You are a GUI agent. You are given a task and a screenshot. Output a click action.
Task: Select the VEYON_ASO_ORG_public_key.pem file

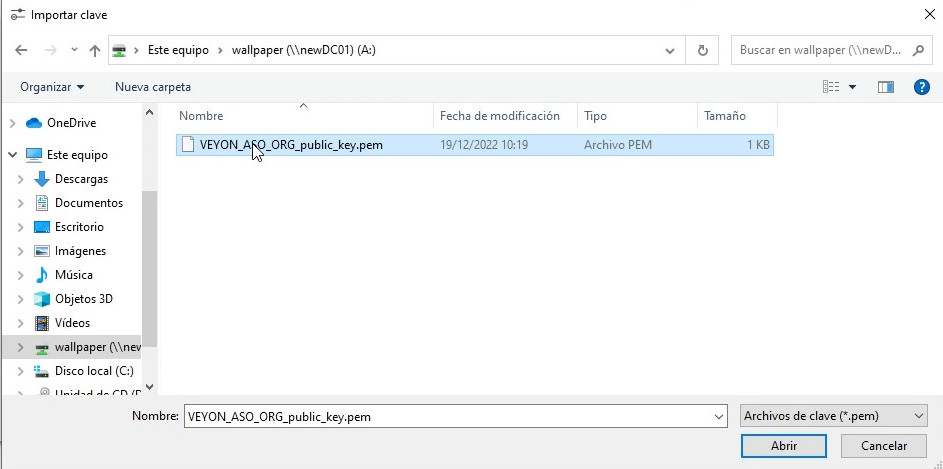290,145
